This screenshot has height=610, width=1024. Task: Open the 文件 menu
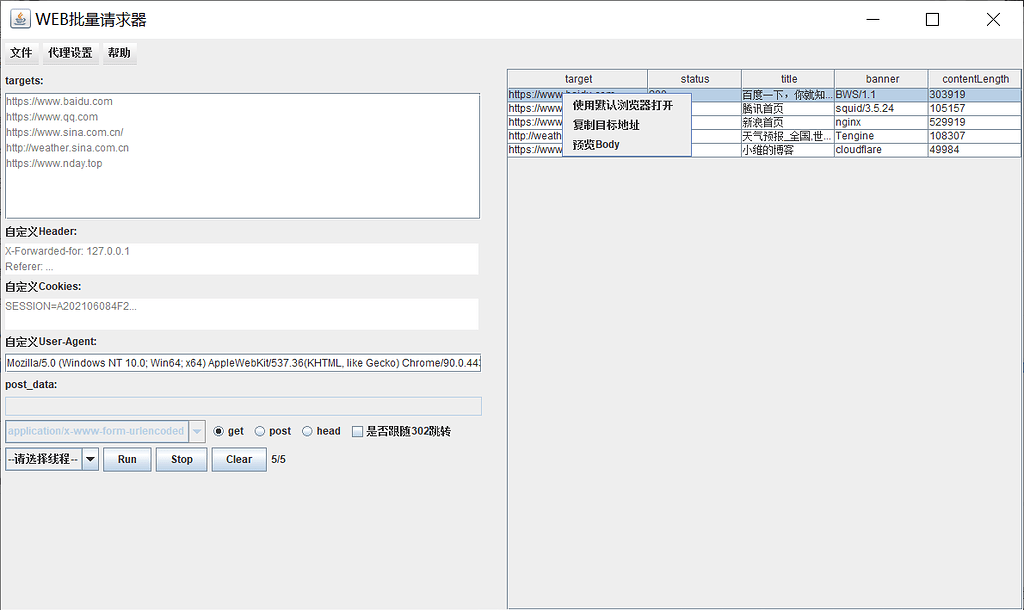[21, 53]
